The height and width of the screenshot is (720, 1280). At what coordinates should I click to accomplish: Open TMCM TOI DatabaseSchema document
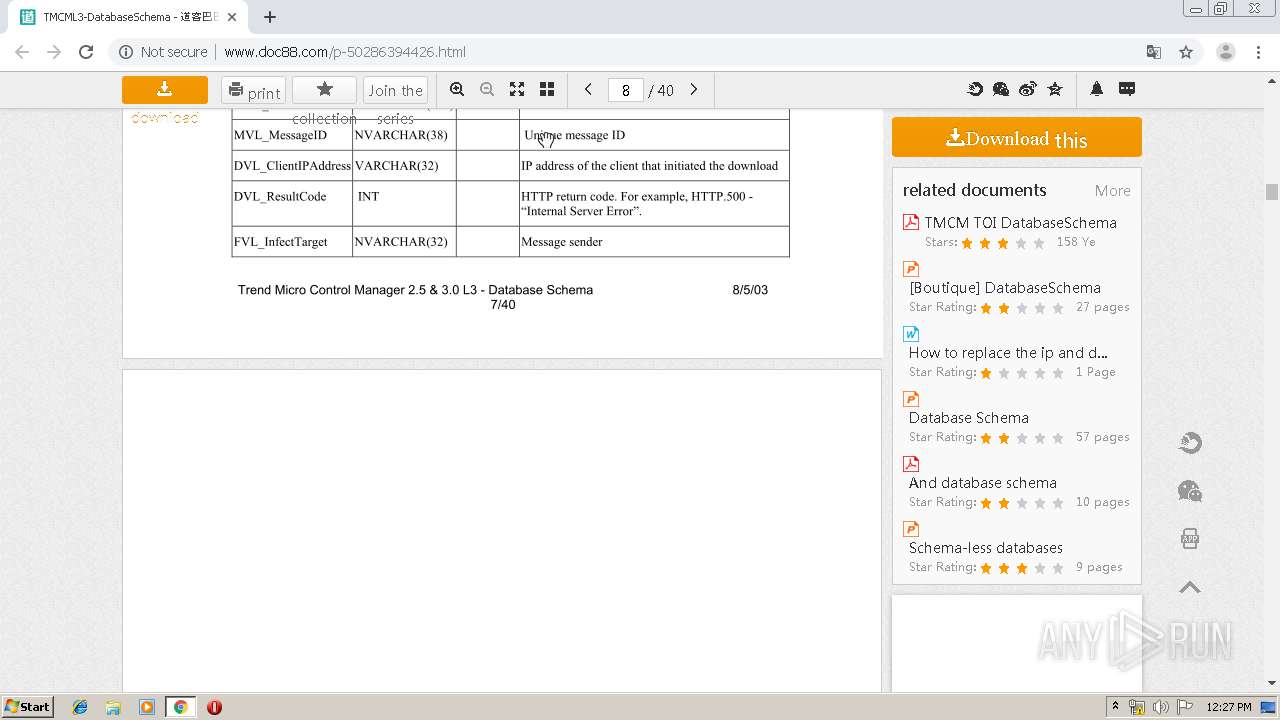click(1020, 222)
